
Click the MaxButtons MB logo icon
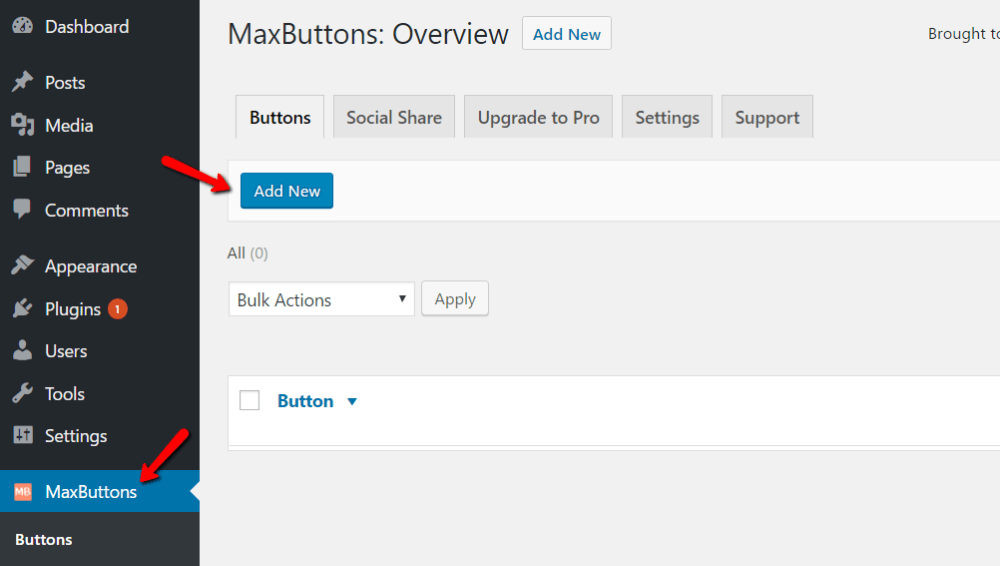click(22, 492)
